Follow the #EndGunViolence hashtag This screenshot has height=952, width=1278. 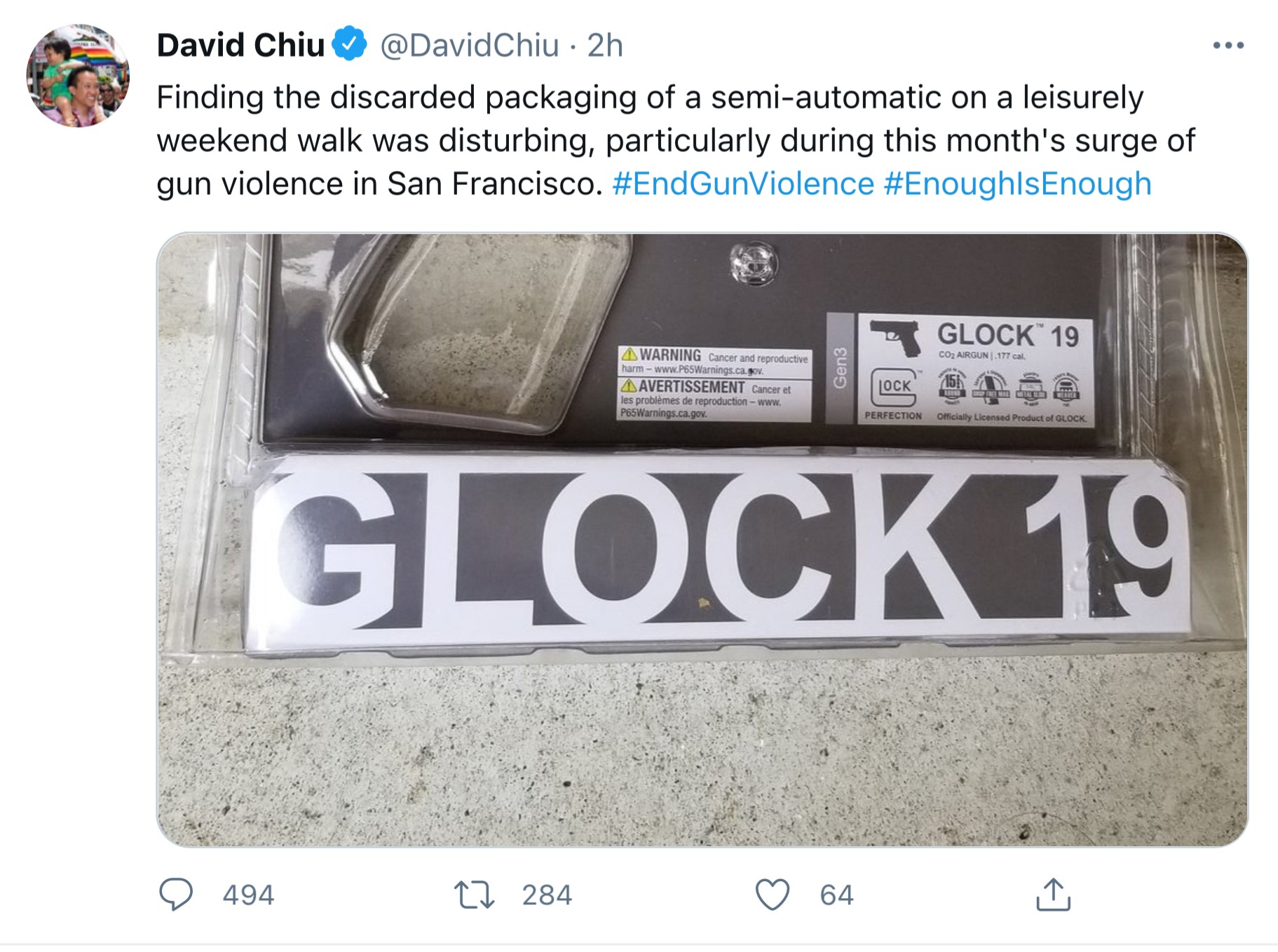click(x=743, y=184)
